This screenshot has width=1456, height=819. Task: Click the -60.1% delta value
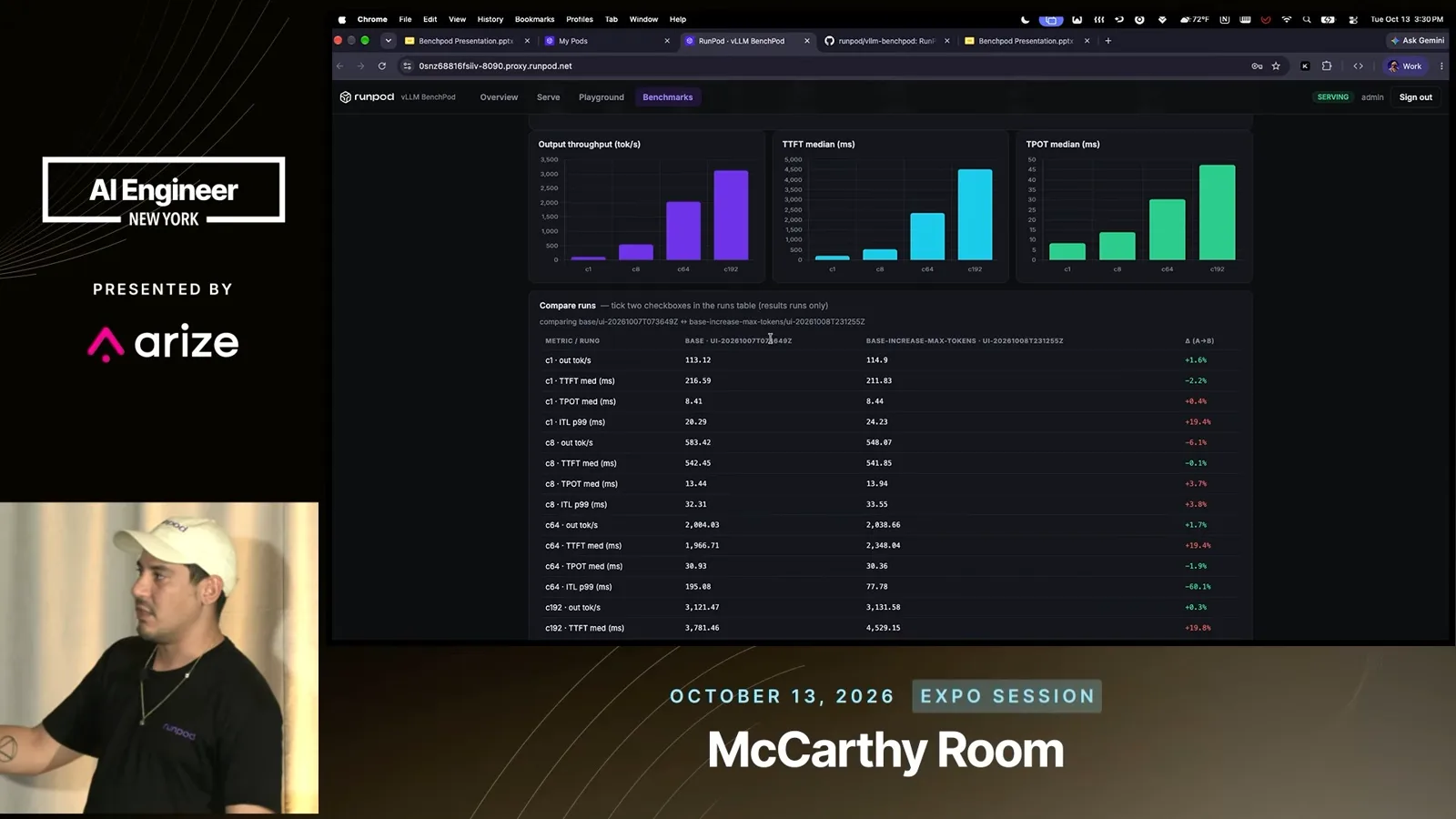tap(1198, 587)
